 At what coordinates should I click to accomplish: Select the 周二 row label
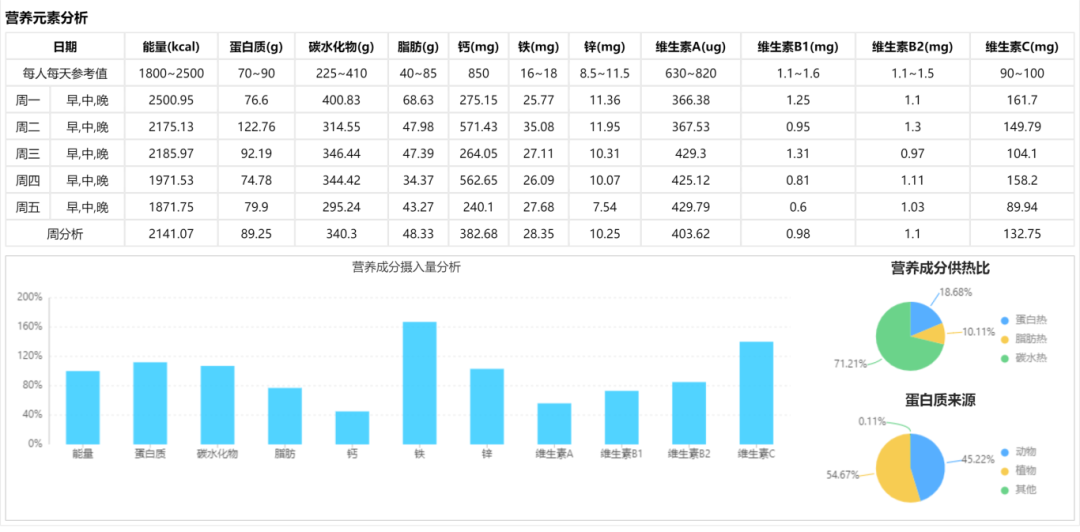(28, 127)
